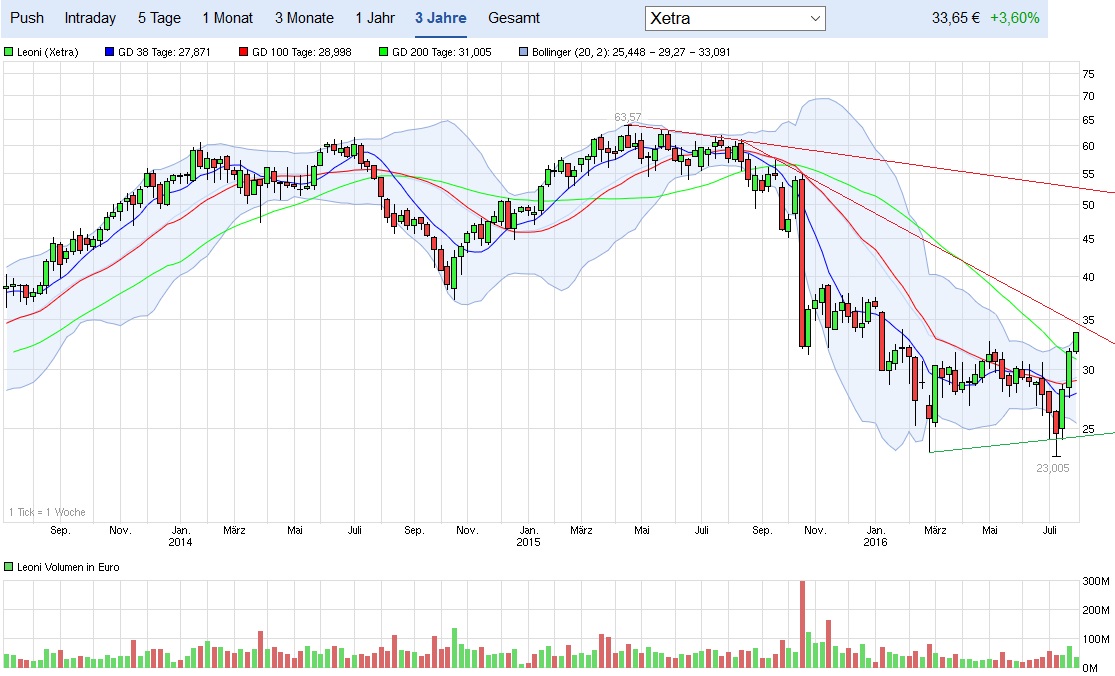Image resolution: width=1115 pixels, height=676 pixels.
Task: Select the Intraday time range tab
Action: coord(90,18)
